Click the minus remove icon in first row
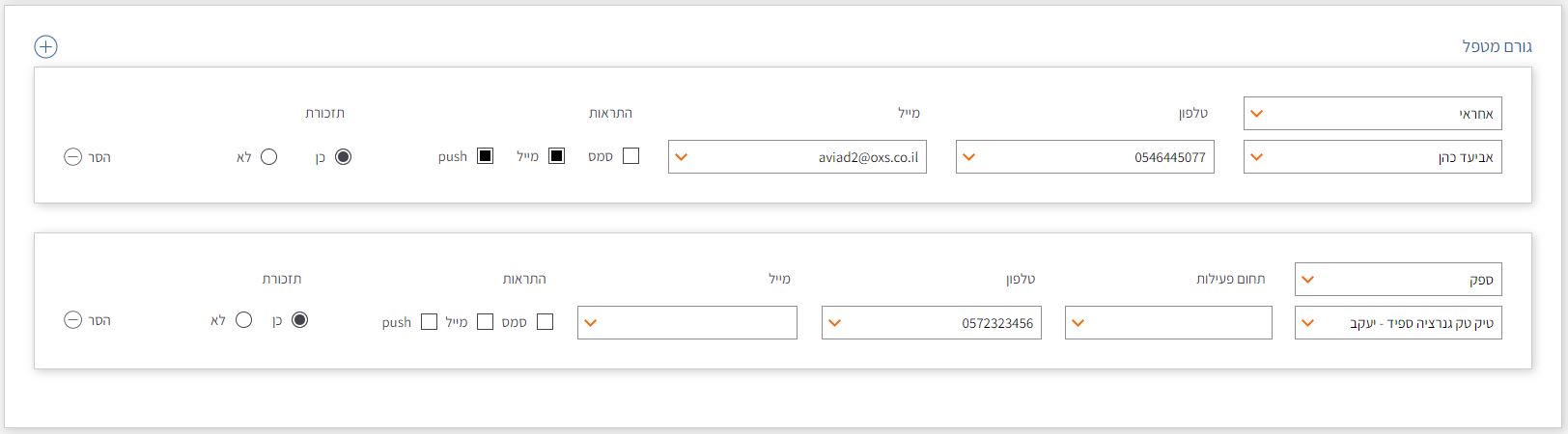The image size is (1568, 434). (x=73, y=156)
